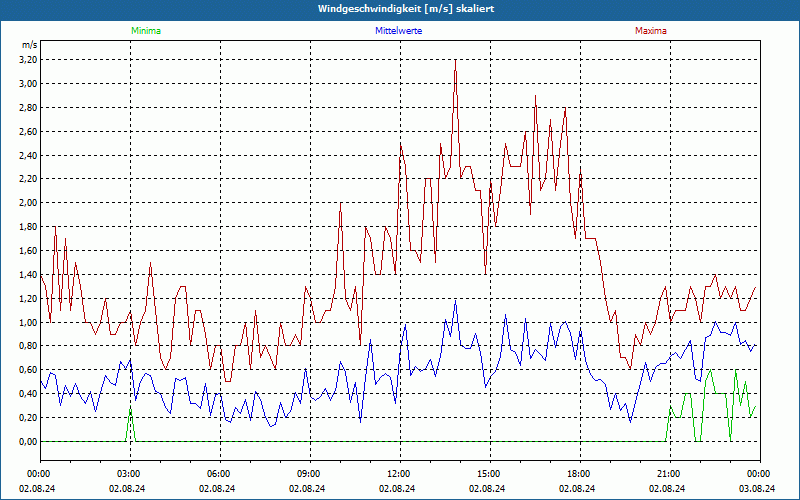This screenshot has width=800, height=500.
Task: Click the '1,40' y-axis value
Action: [x=29, y=274]
